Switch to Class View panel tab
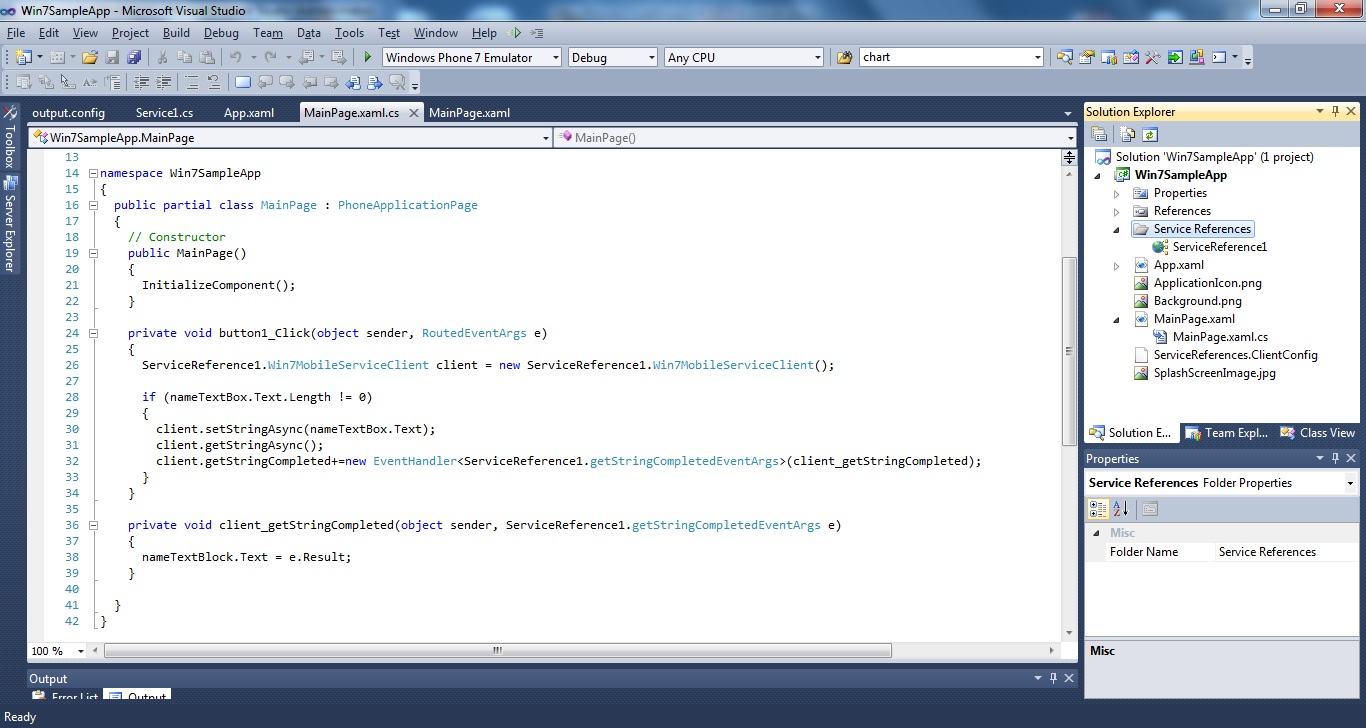This screenshot has height=728, width=1366. click(1318, 433)
